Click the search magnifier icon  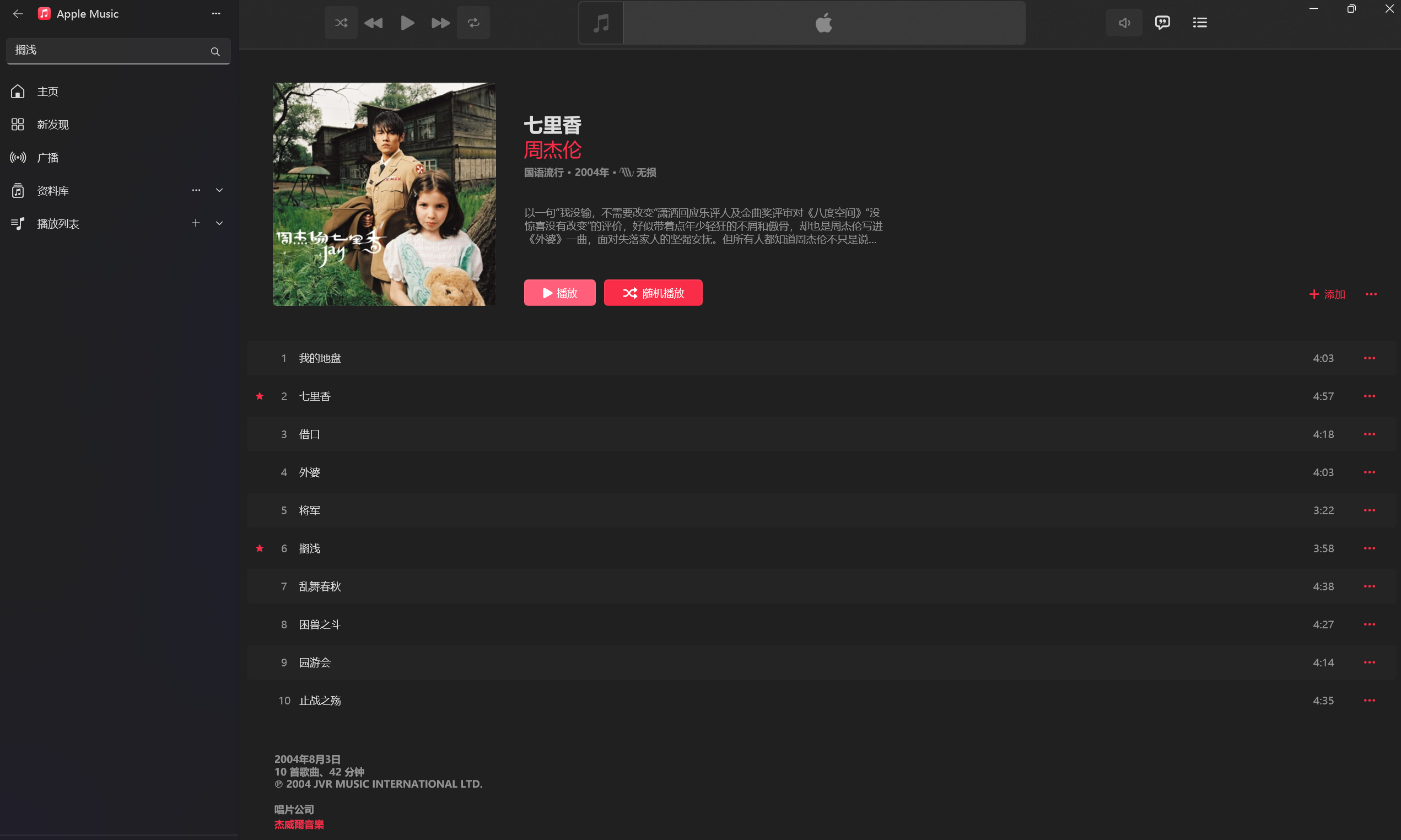point(215,51)
